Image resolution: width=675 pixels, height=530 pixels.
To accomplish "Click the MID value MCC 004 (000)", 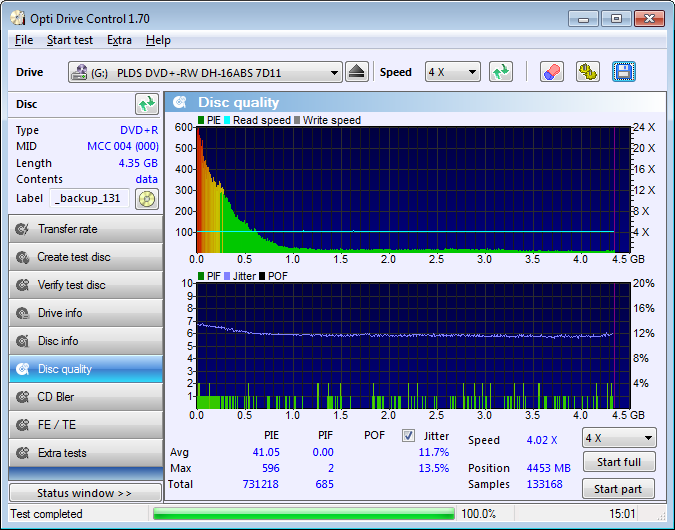I will [x=123, y=146].
